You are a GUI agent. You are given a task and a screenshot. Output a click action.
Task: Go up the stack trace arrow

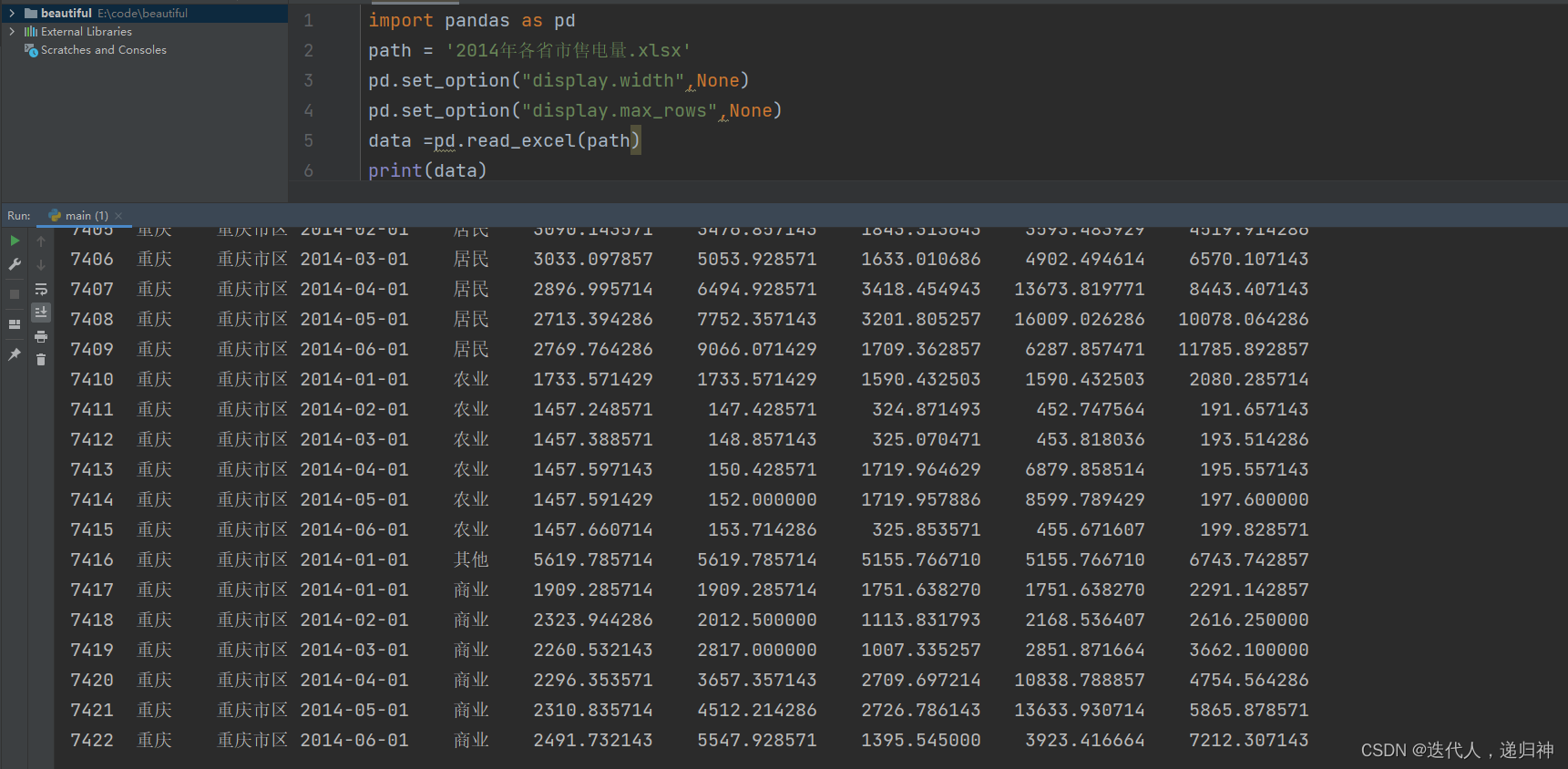click(x=41, y=241)
